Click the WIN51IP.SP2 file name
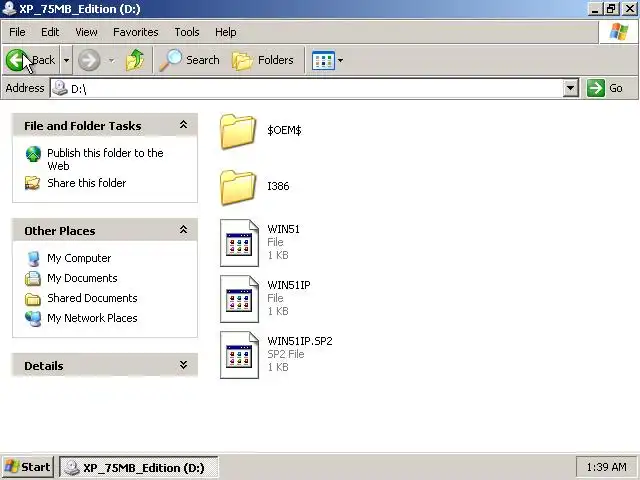 (x=300, y=341)
